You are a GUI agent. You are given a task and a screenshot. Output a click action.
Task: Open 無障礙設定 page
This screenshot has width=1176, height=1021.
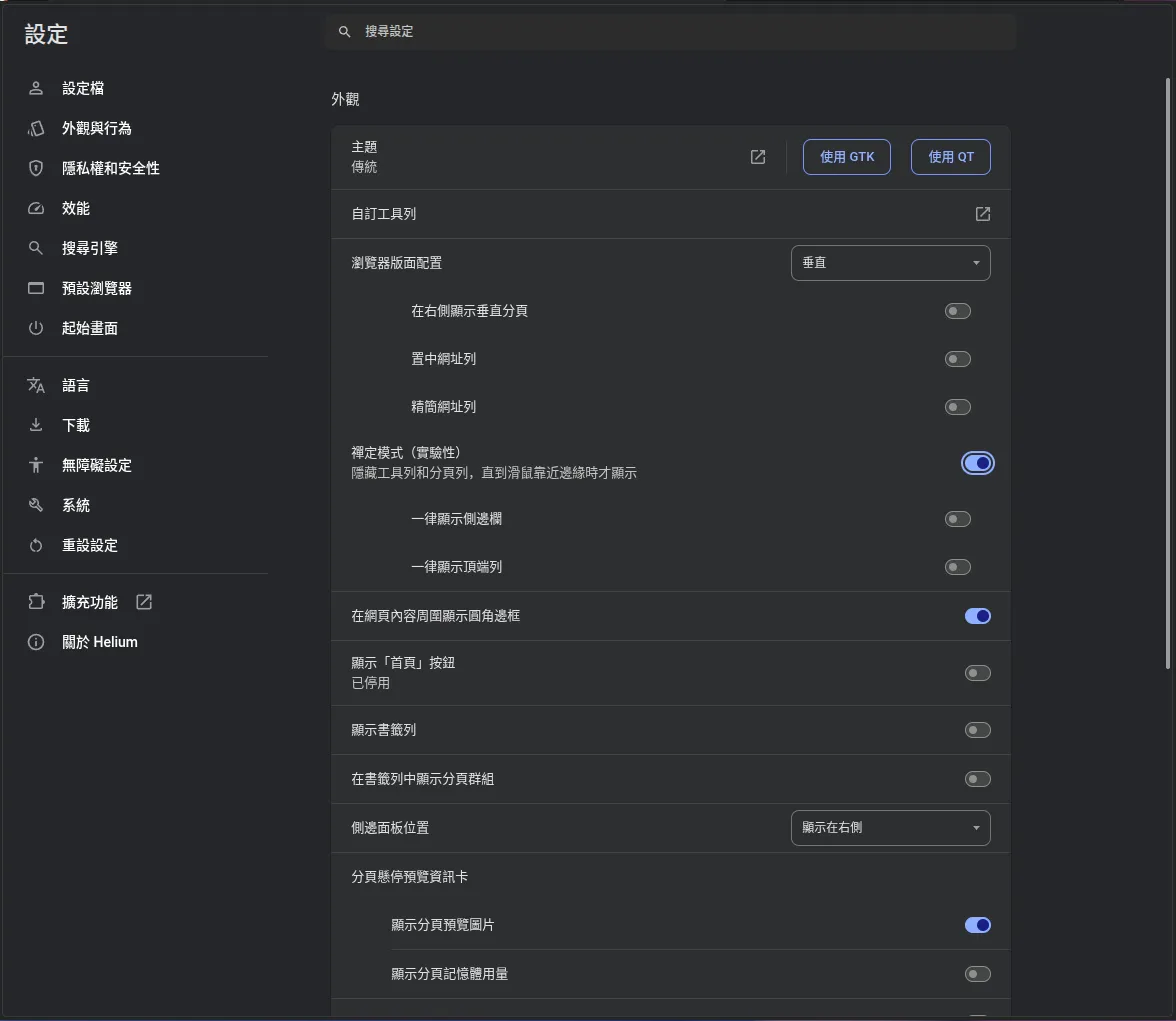coord(97,465)
